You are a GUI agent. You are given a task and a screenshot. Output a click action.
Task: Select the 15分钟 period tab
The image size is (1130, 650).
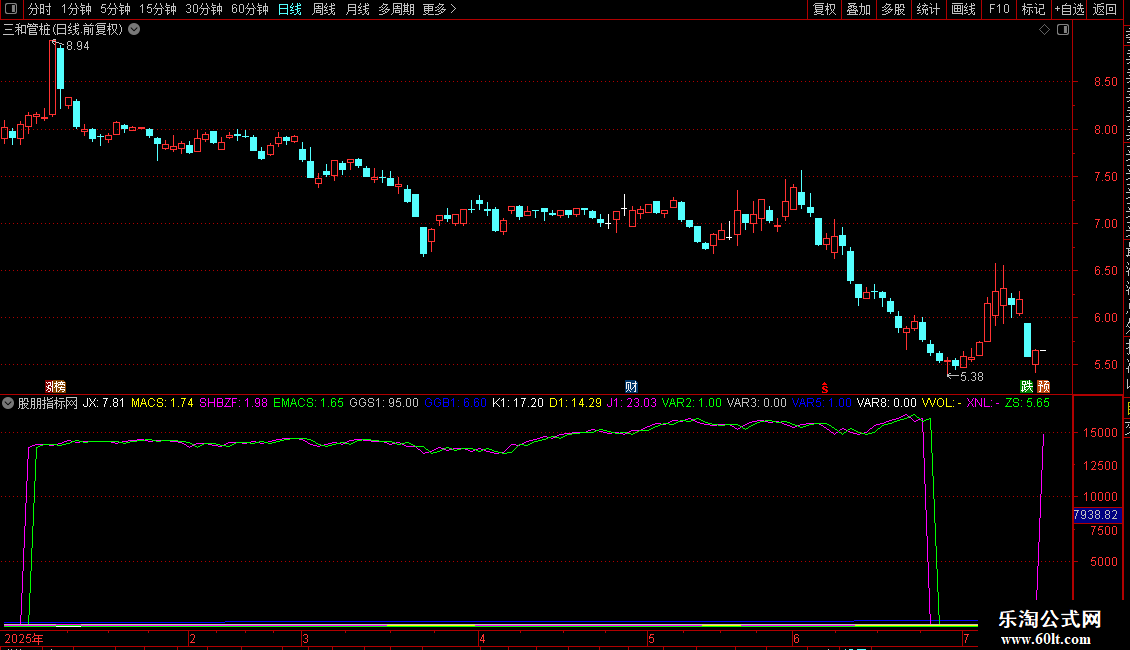click(157, 9)
